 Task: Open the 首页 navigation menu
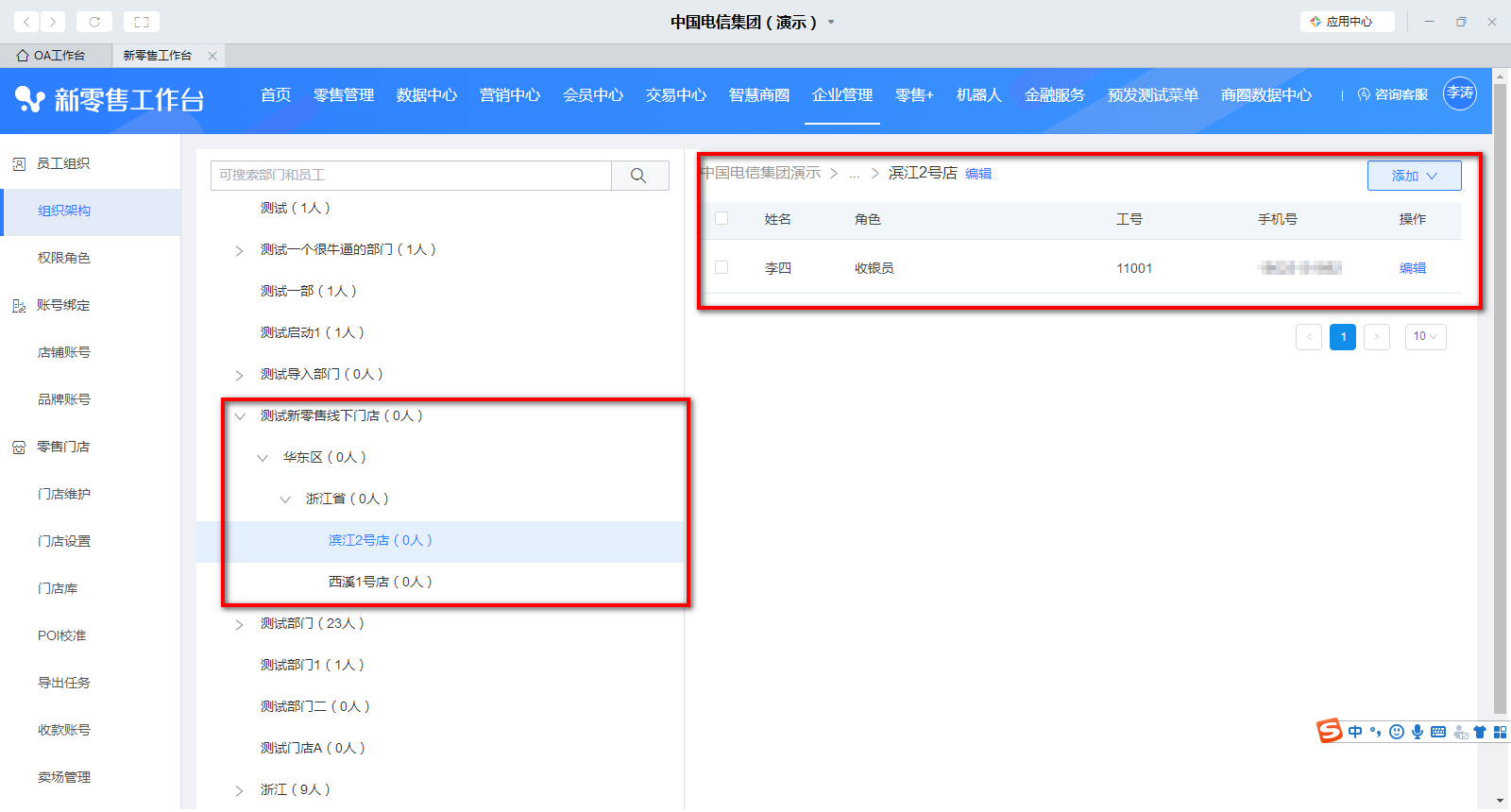(x=276, y=95)
